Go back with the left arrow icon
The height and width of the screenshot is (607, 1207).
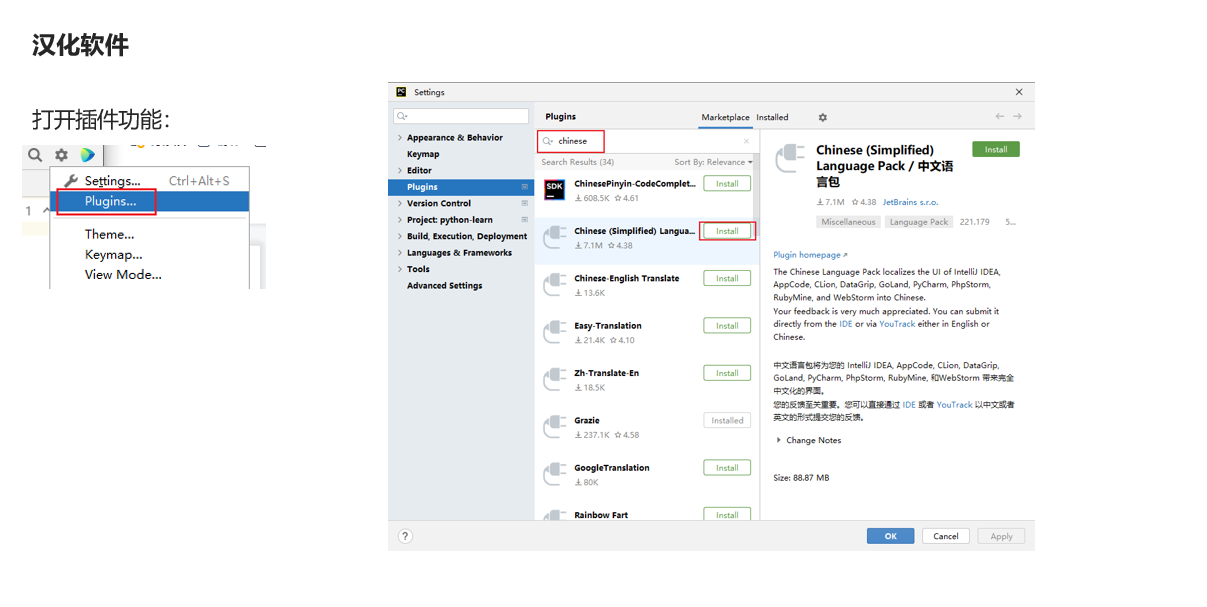click(999, 117)
